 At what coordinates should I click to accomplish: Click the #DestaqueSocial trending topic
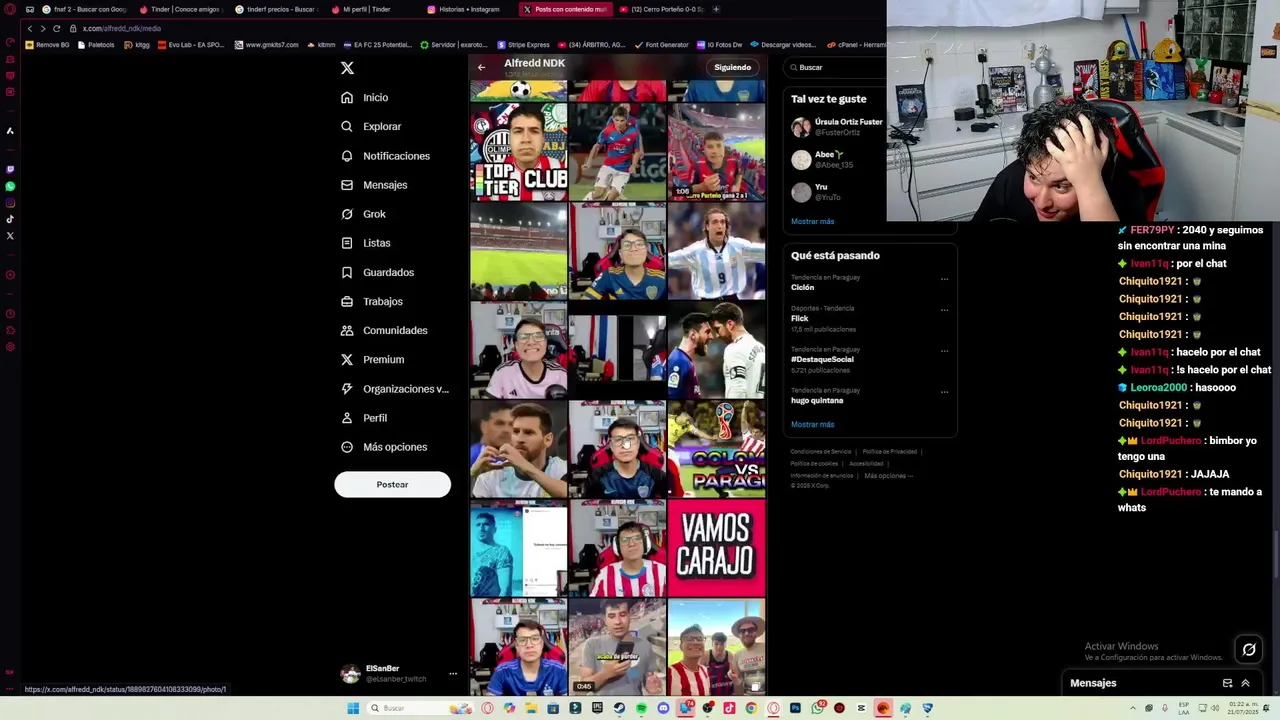(822, 359)
